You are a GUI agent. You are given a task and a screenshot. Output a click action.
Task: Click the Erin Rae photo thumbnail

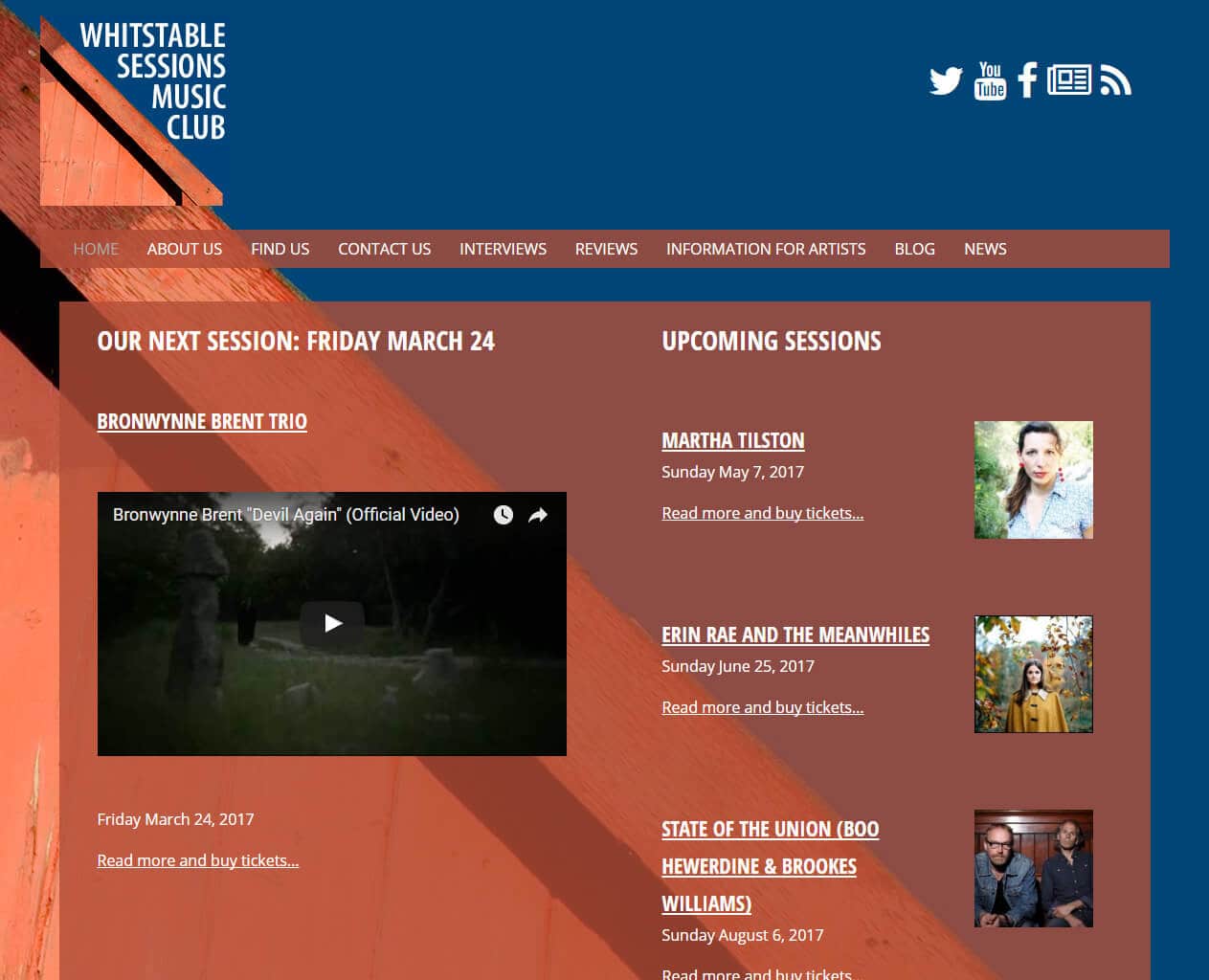tap(1034, 674)
